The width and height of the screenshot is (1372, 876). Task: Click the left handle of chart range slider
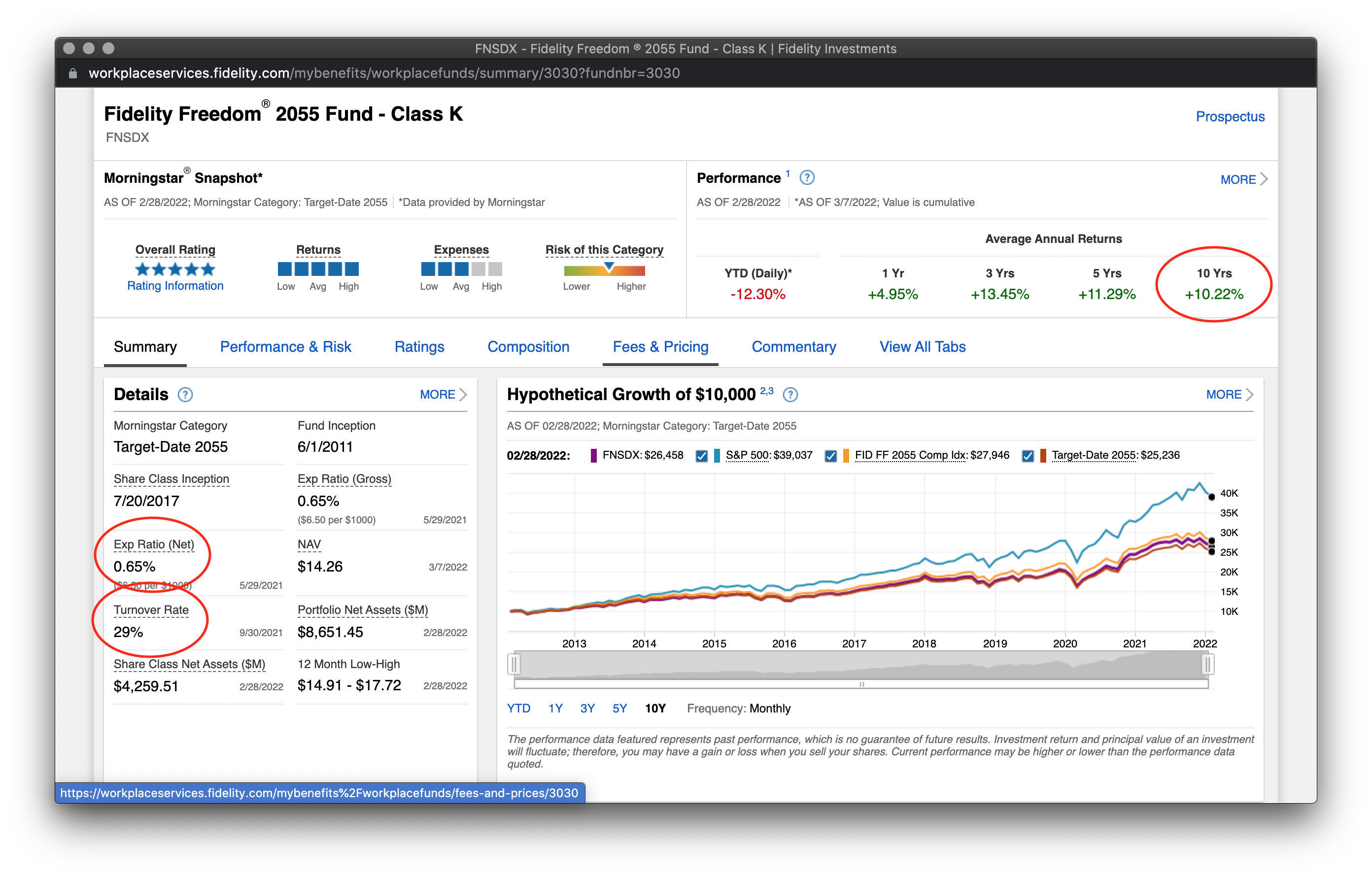(x=514, y=664)
